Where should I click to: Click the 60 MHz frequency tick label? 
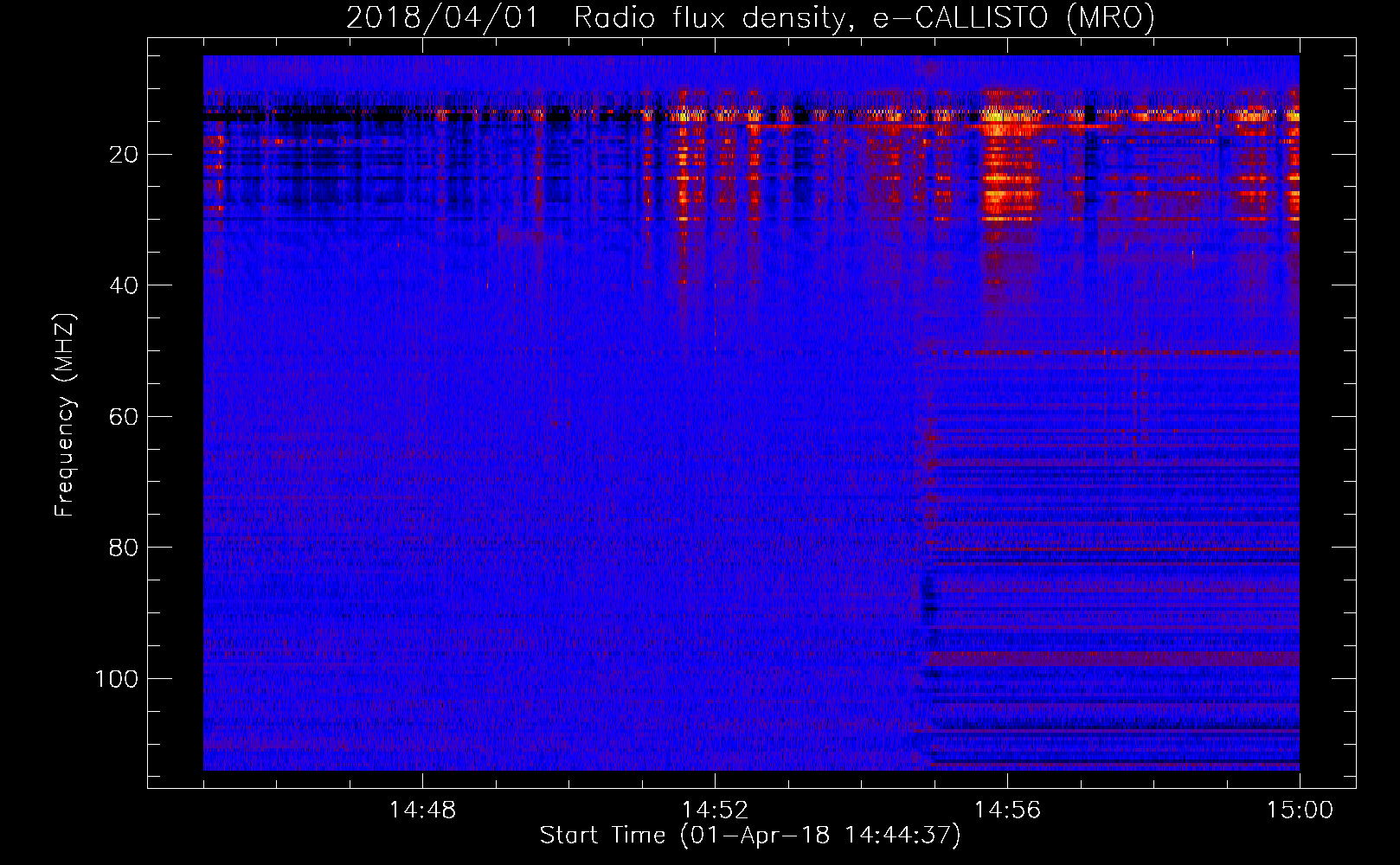(125, 417)
